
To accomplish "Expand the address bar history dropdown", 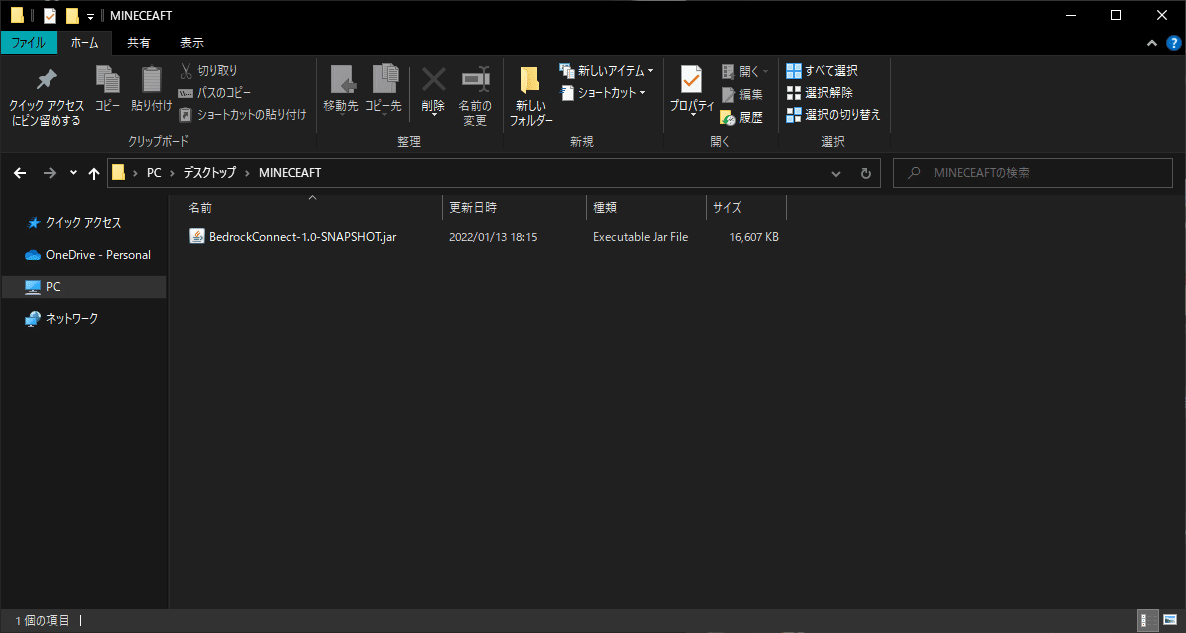I will (x=836, y=173).
